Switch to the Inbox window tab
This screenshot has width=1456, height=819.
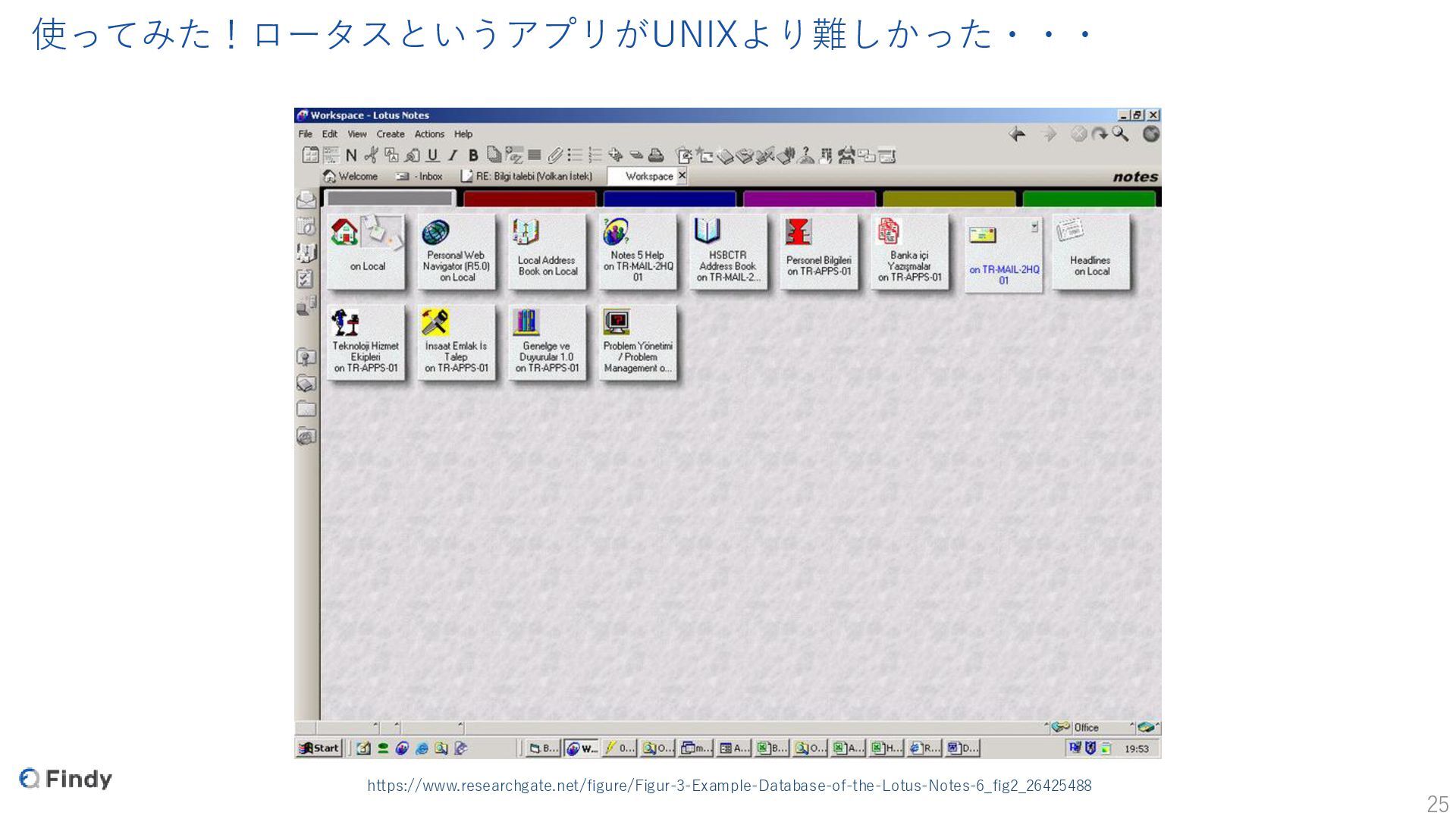tap(420, 176)
